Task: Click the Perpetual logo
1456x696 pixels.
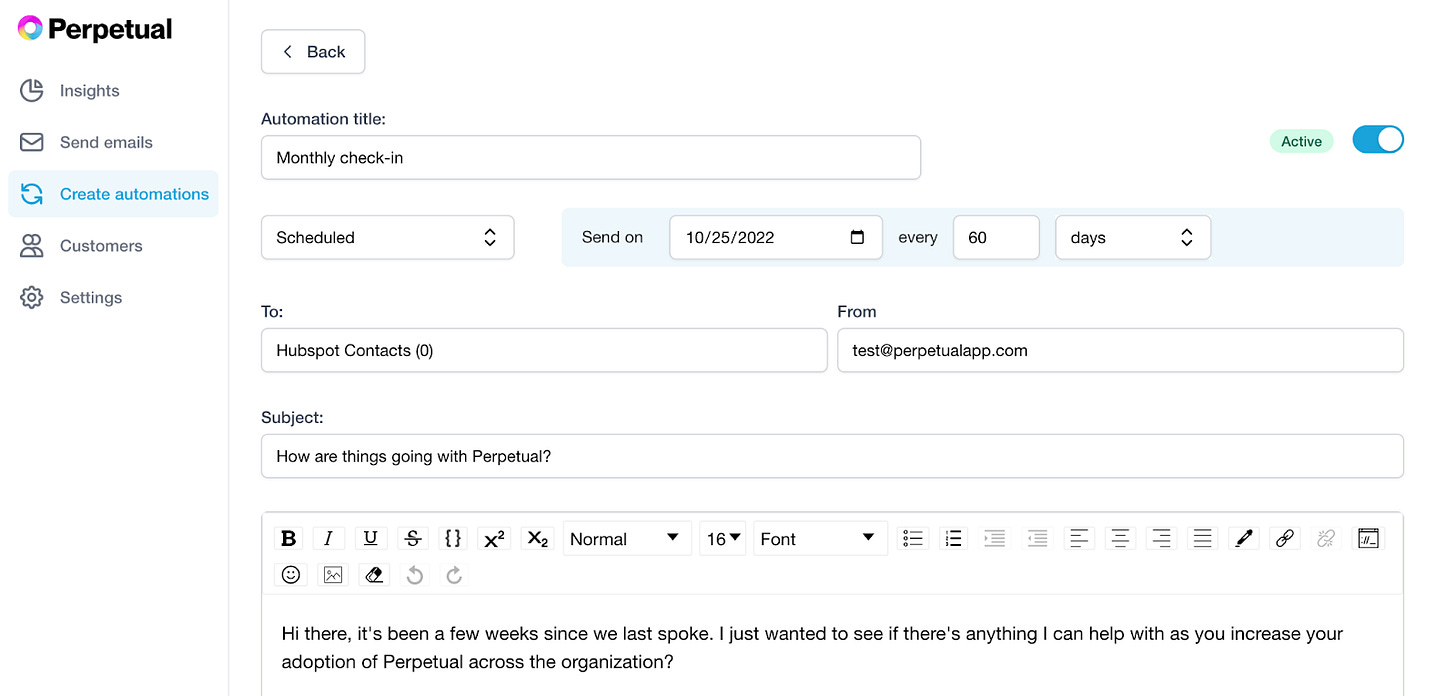Action: [x=95, y=29]
